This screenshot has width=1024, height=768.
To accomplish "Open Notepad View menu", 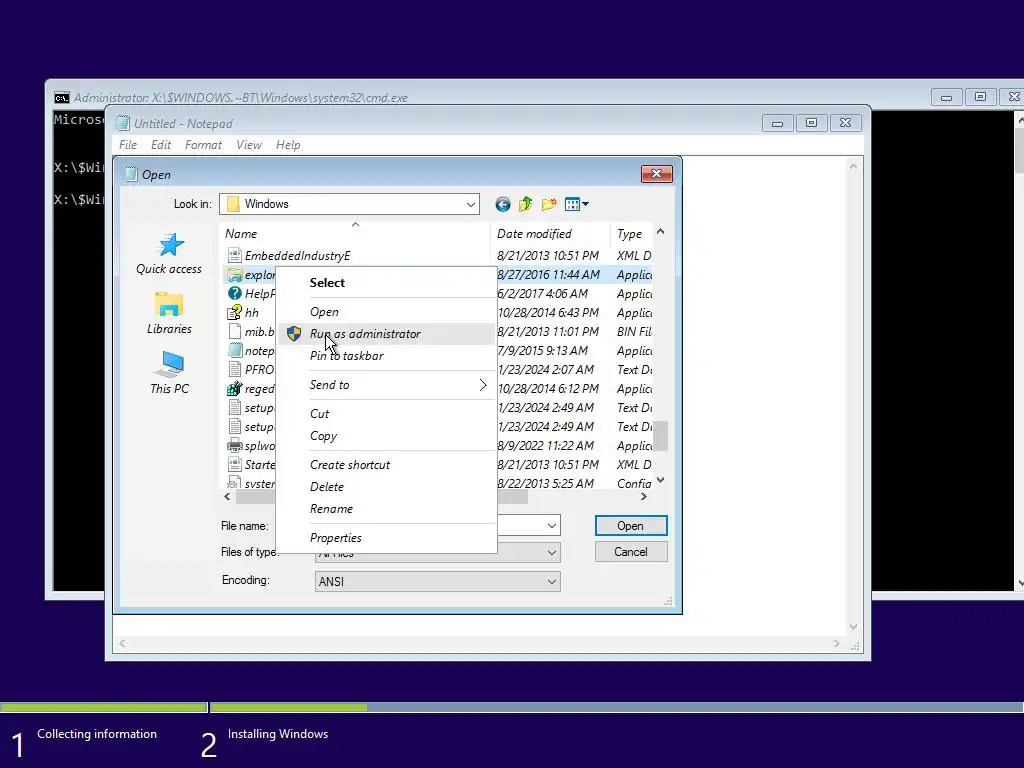I will point(249,145).
